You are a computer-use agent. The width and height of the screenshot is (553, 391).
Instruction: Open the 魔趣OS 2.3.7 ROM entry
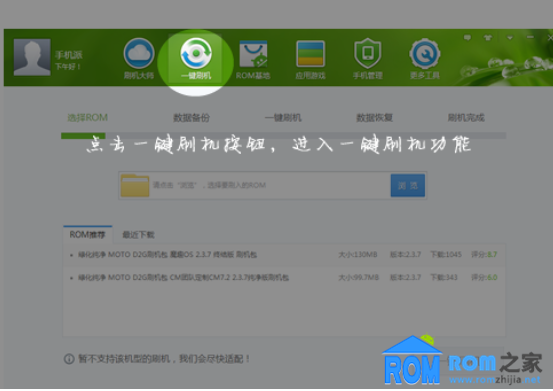(x=168, y=255)
